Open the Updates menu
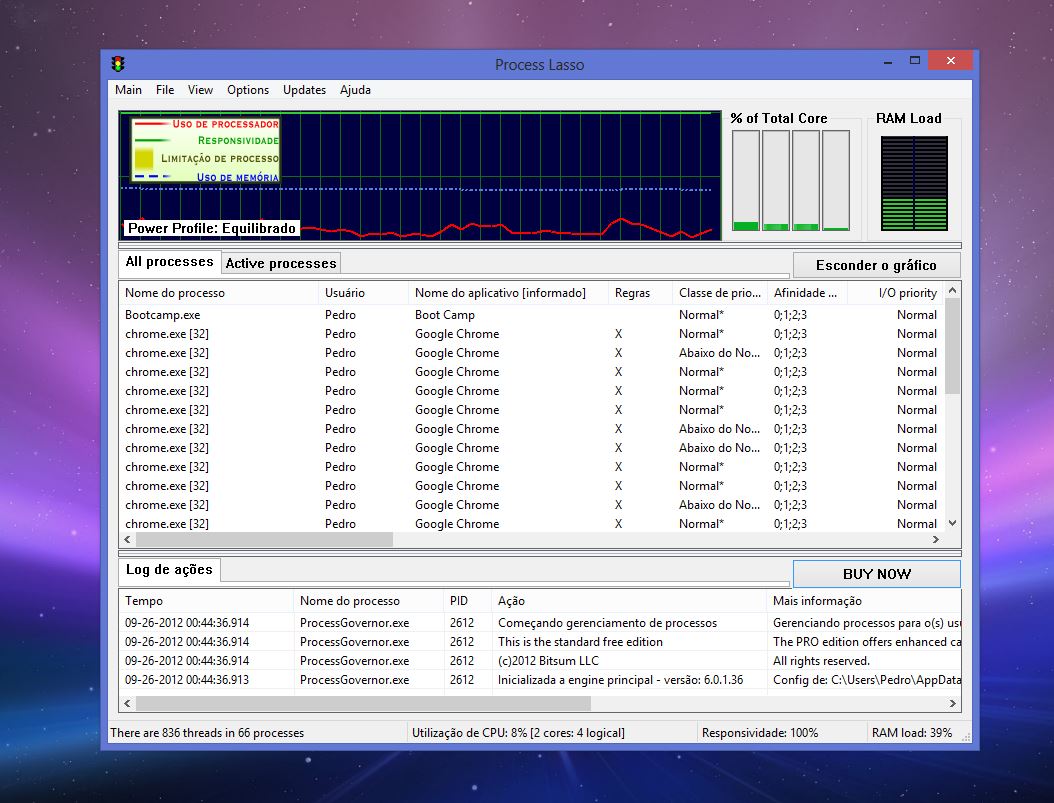1054x803 pixels. [x=304, y=90]
